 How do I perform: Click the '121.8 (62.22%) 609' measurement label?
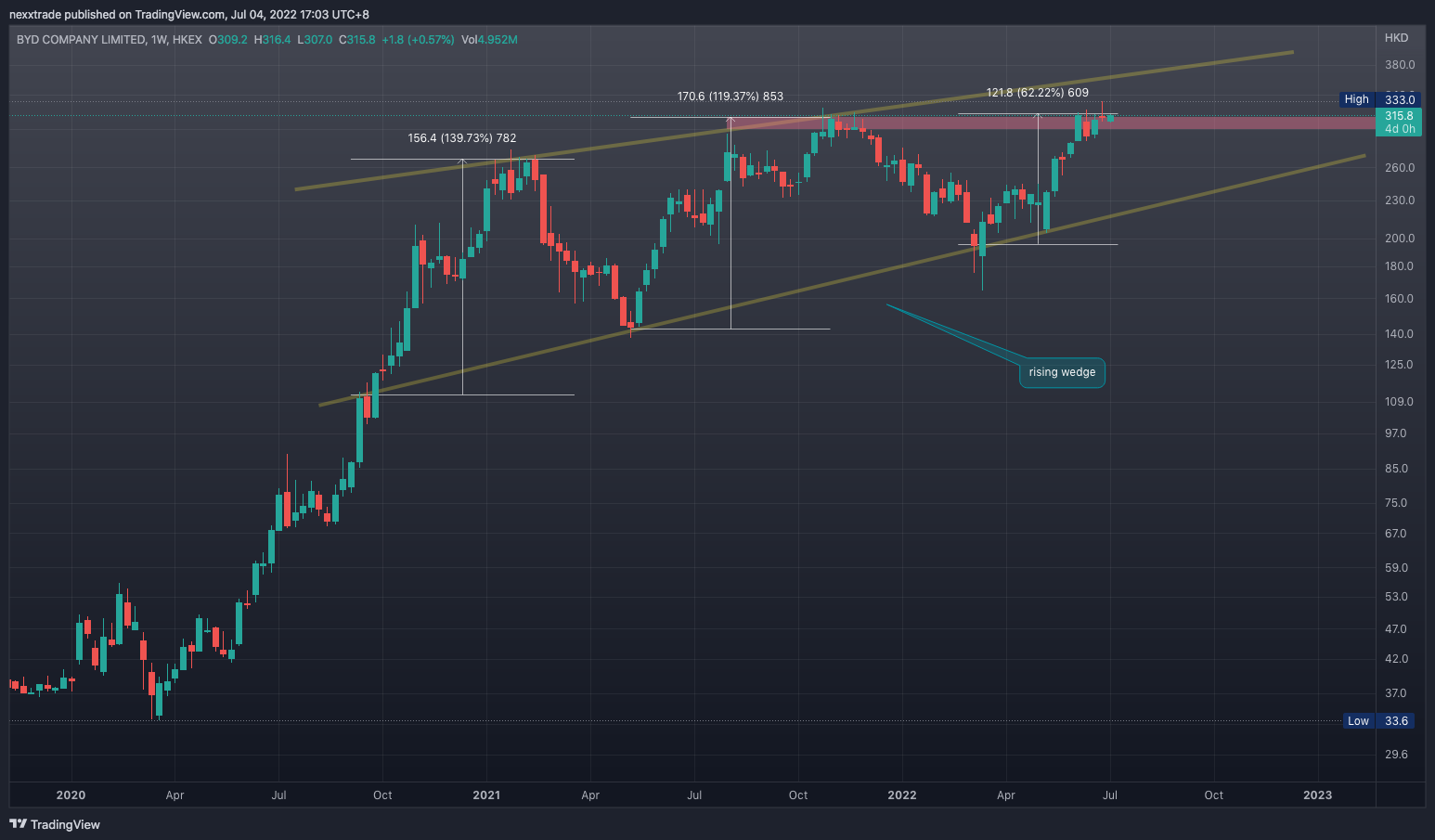point(1038,93)
